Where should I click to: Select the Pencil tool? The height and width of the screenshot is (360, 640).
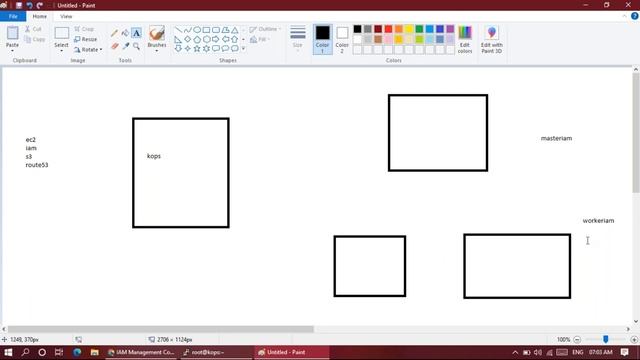[x=115, y=33]
